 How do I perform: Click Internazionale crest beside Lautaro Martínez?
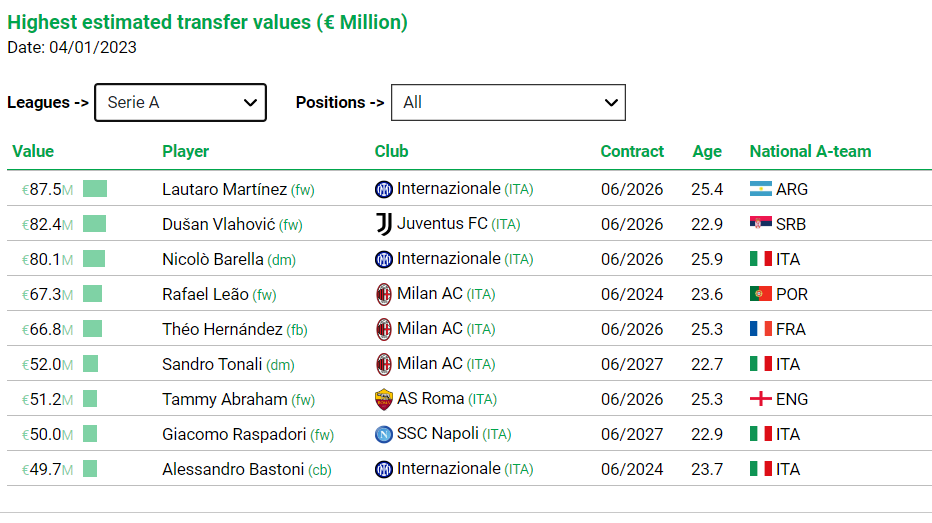click(384, 189)
